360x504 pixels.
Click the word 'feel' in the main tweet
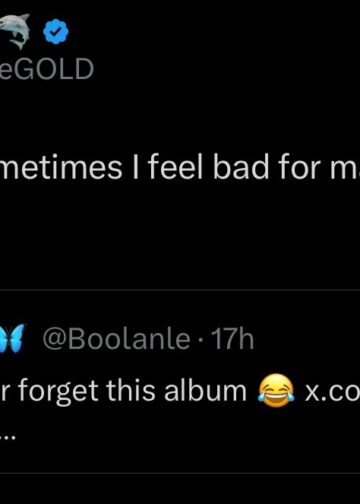pyautogui.click(x=176, y=167)
